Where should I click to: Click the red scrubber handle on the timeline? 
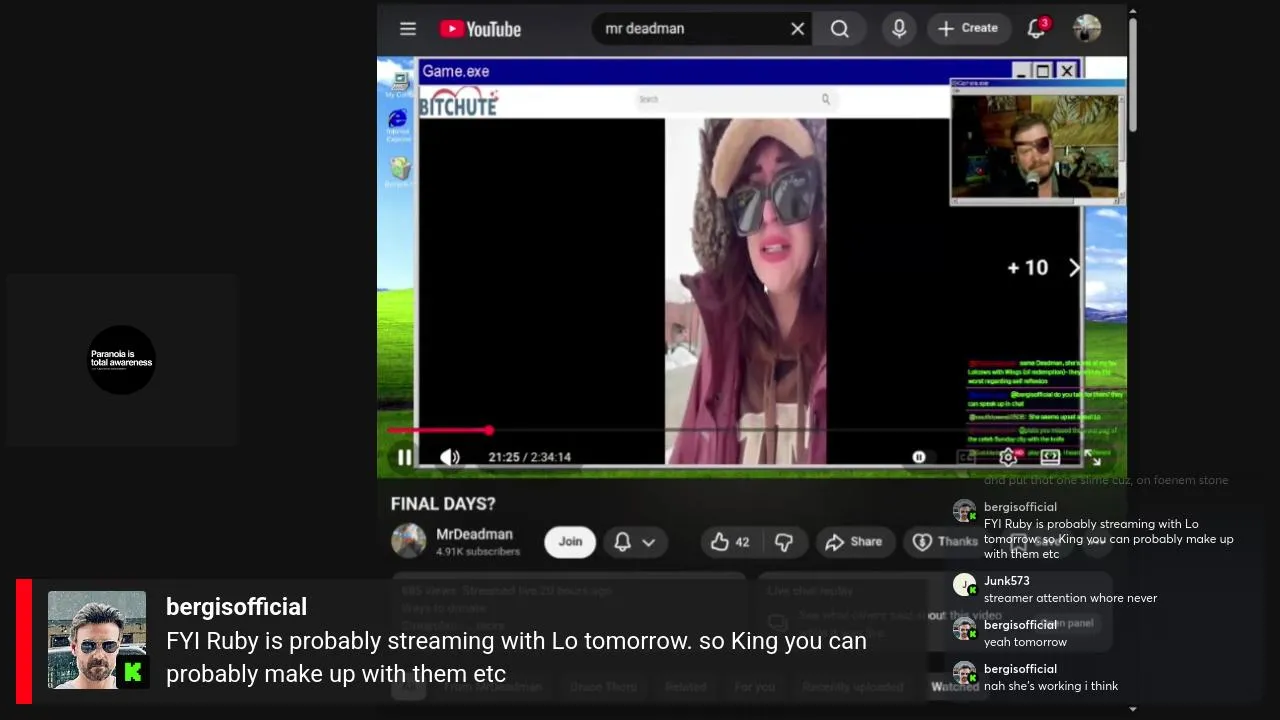click(x=489, y=431)
